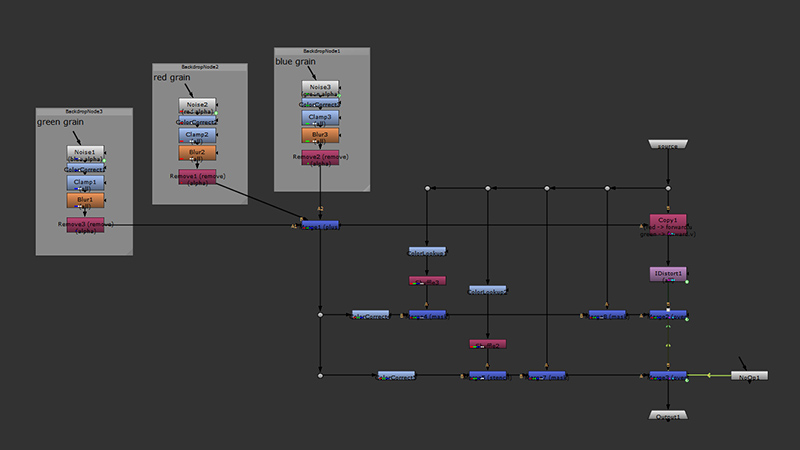Select the source input node
This screenshot has width=800, height=450.
(x=668, y=145)
